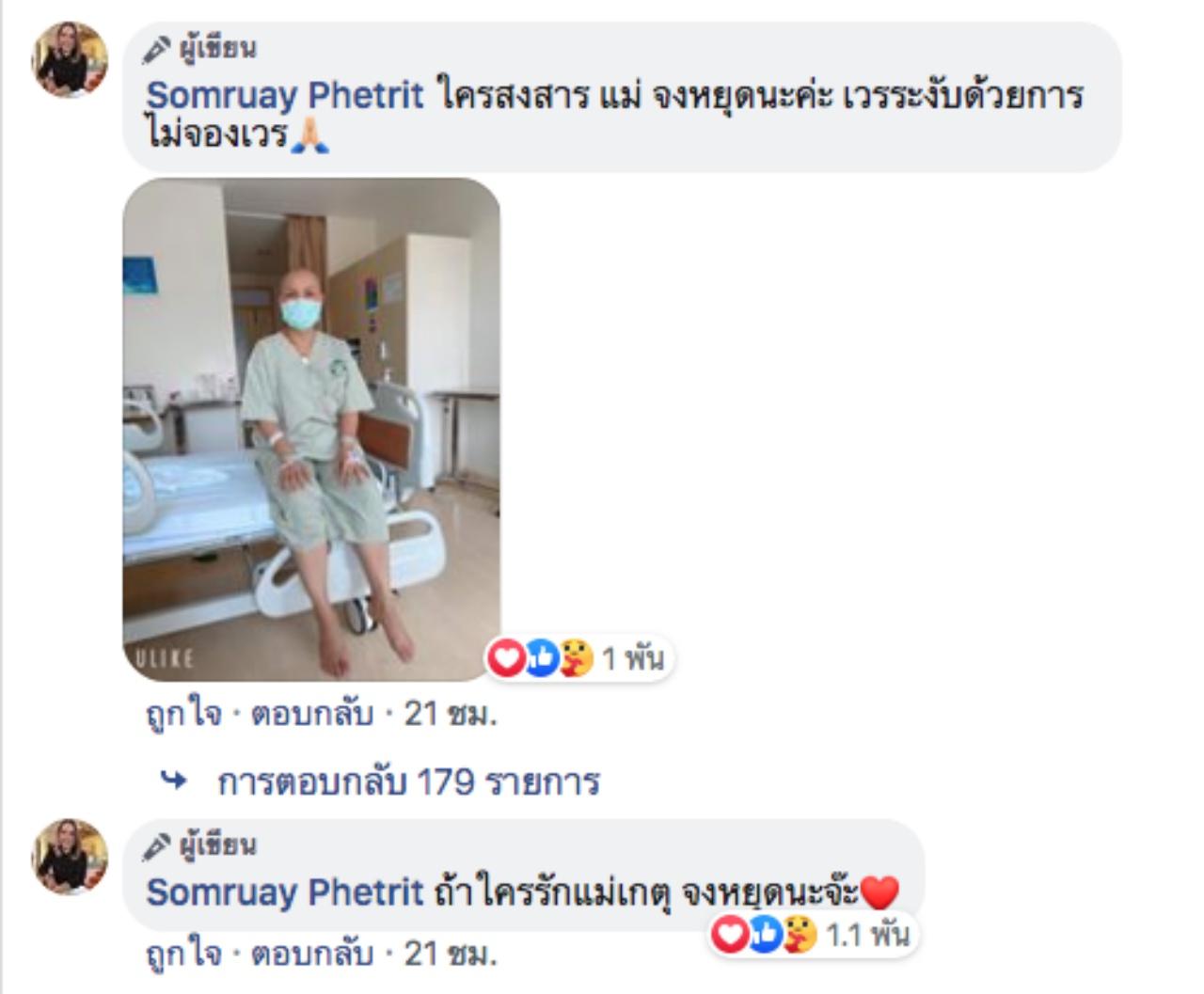Like the first comment with ถูกใจ
The height and width of the screenshot is (994, 1204).
click(x=184, y=716)
